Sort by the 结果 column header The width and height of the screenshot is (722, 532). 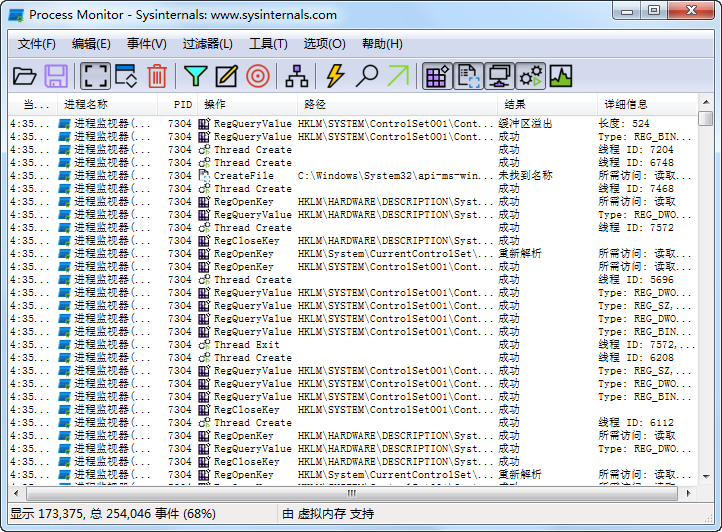tap(547, 105)
